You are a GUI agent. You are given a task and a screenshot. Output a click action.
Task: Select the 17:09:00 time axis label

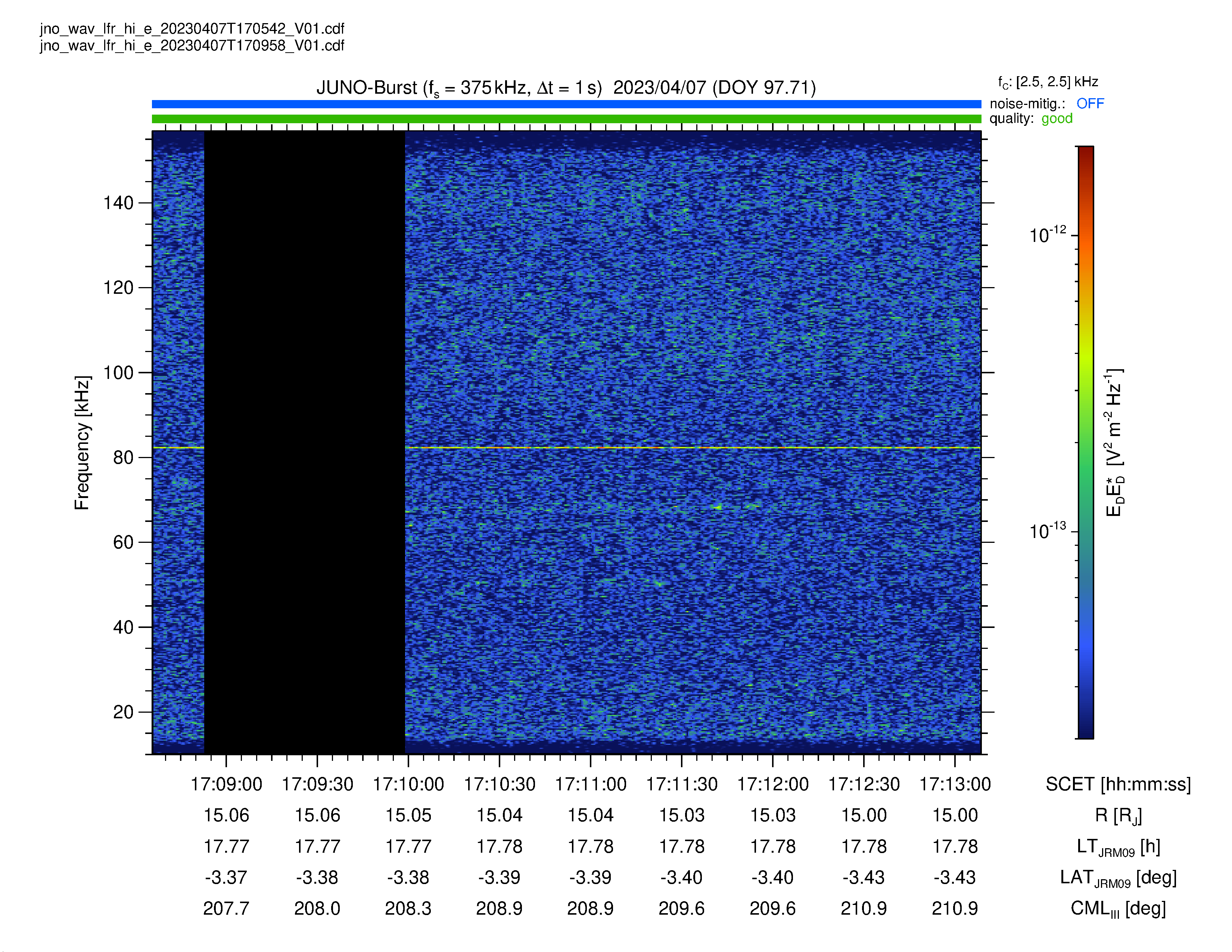tap(226, 784)
